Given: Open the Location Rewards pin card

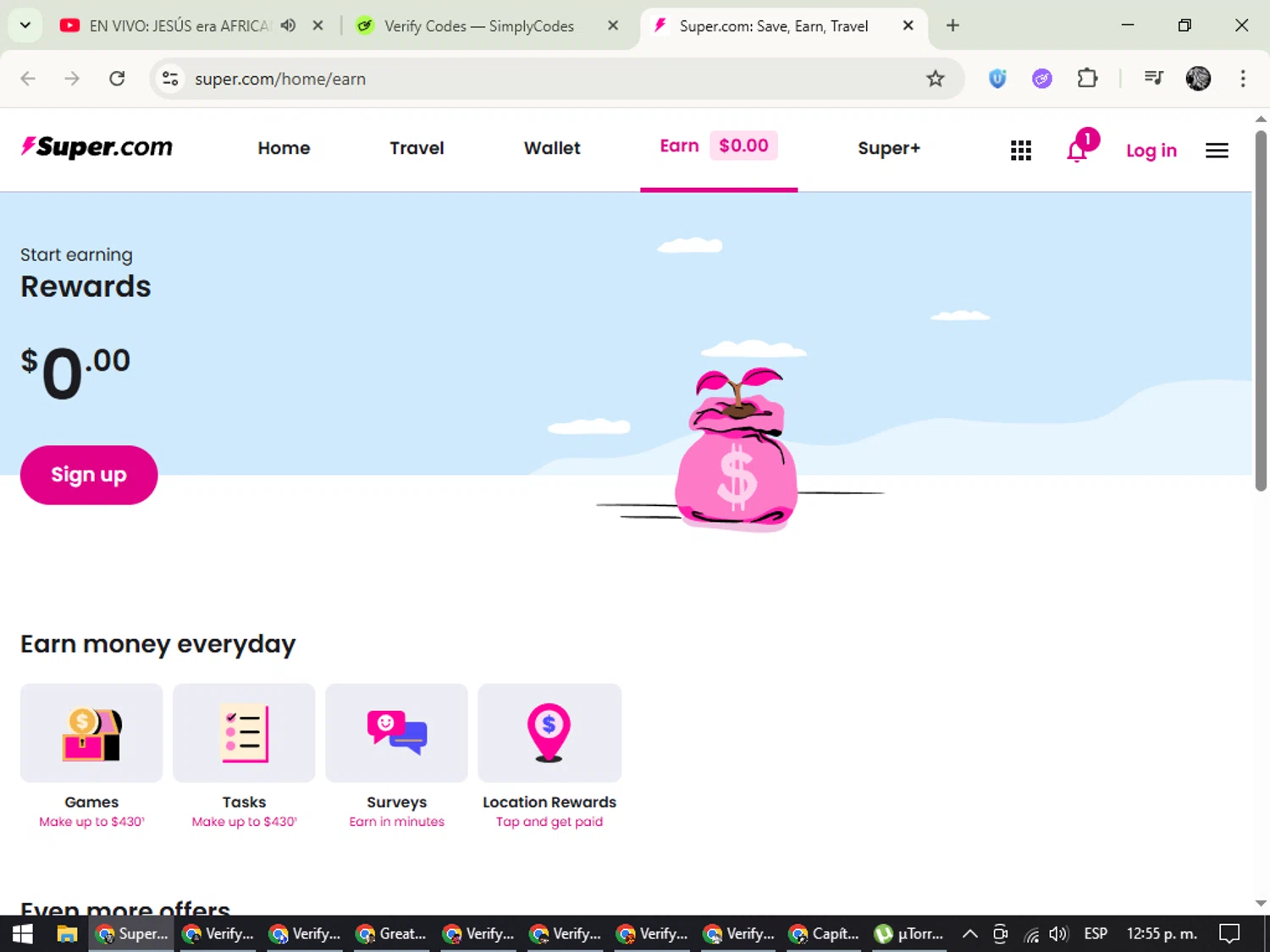Looking at the screenshot, I should (x=549, y=733).
